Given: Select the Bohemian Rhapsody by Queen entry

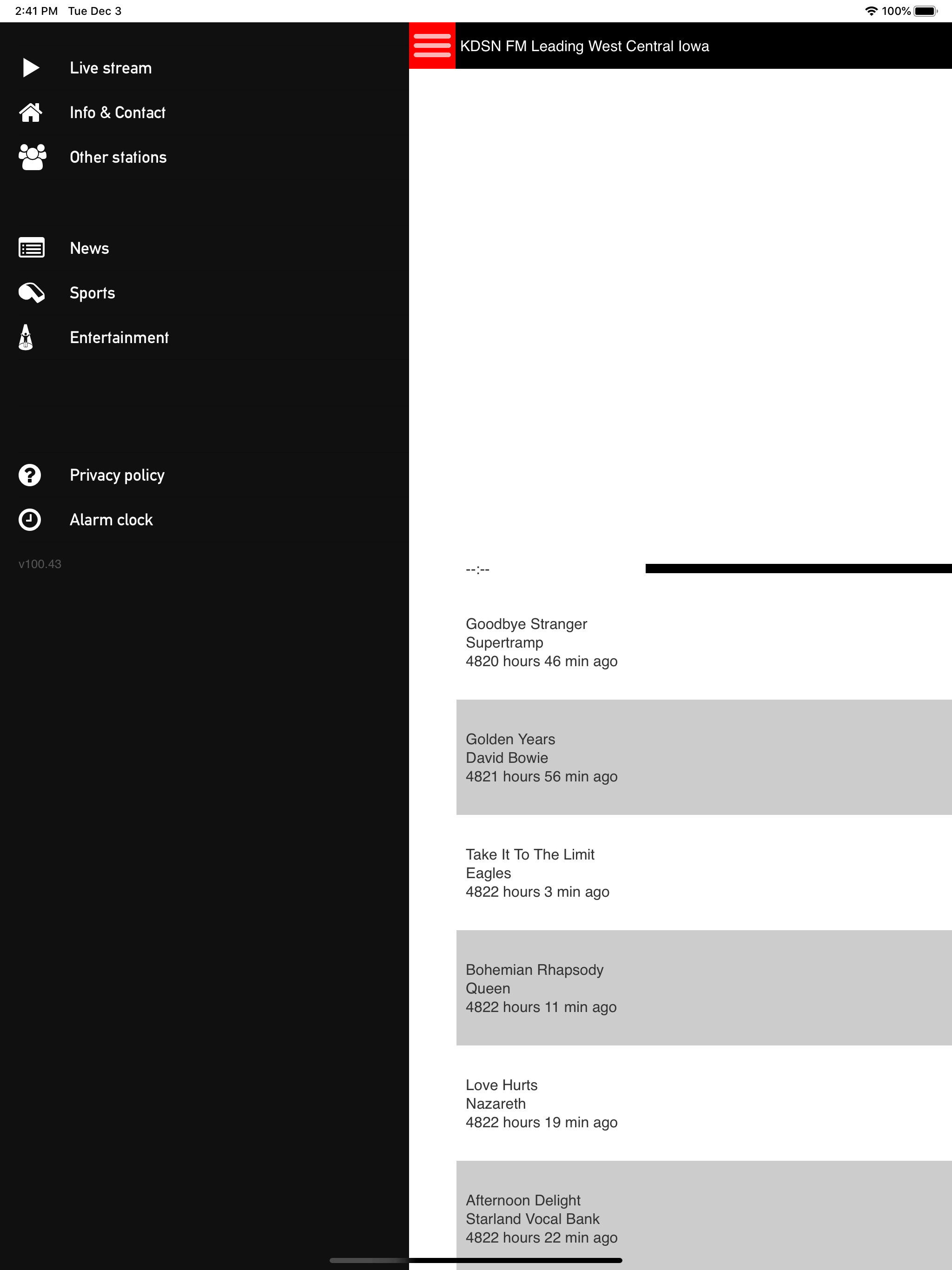Looking at the screenshot, I should point(704,987).
